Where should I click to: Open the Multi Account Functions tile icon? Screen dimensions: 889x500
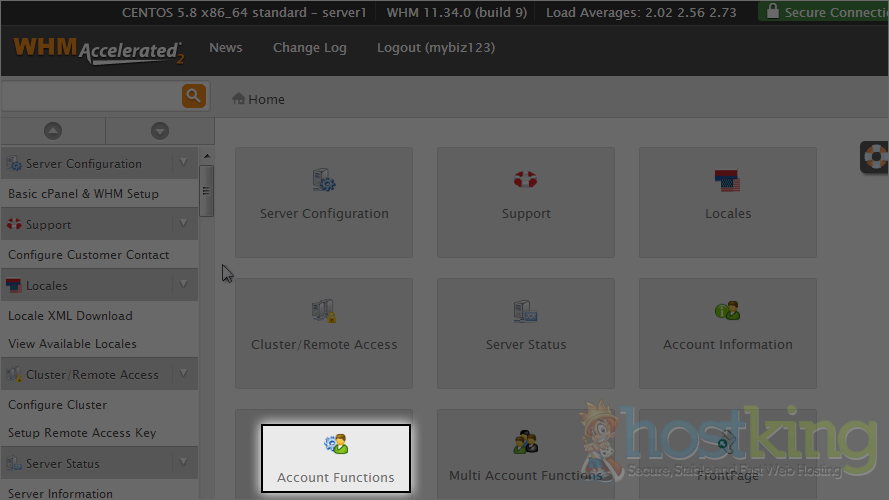[526, 442]
